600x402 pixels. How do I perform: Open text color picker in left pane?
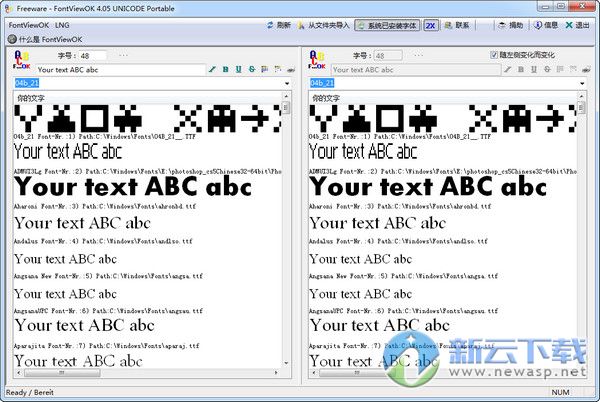[x=264, y=69]
